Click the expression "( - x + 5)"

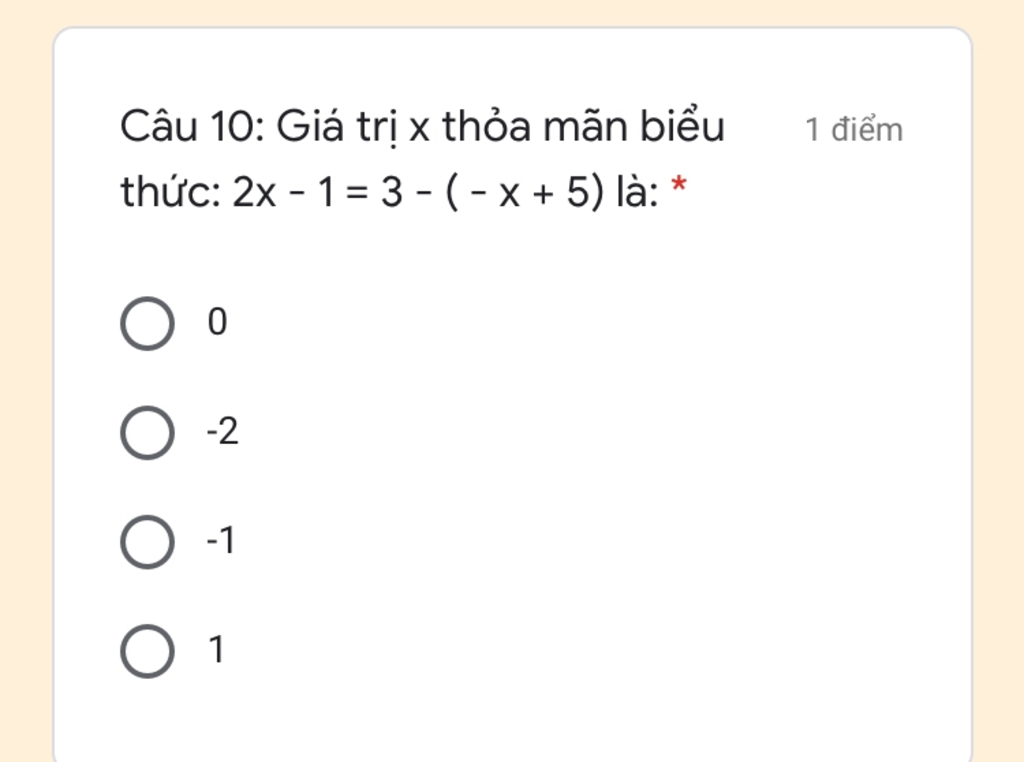pyautogui.click(x=524, y=193)
